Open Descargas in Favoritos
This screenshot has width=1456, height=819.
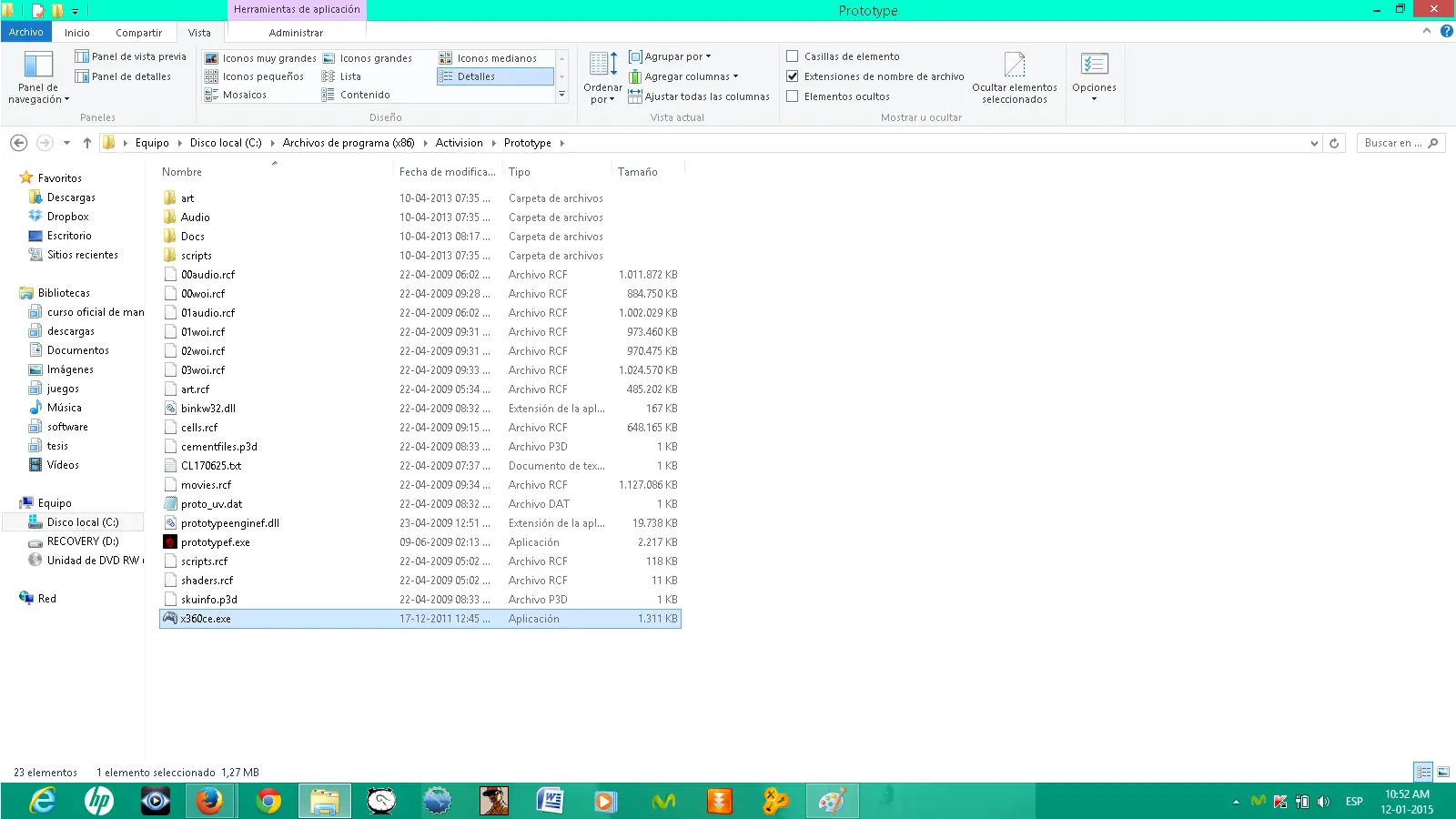(71, 197)
